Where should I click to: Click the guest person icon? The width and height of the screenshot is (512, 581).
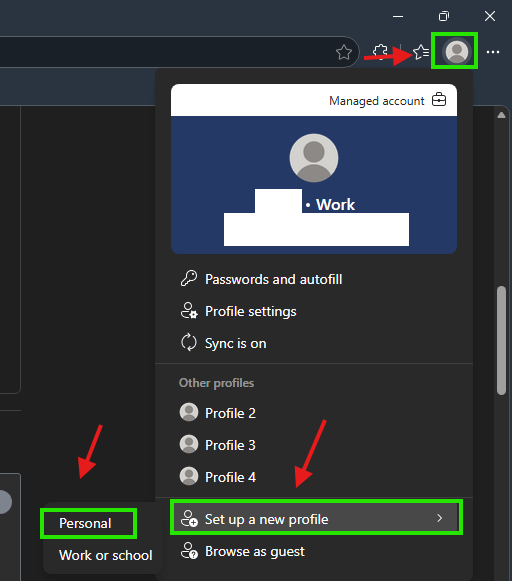pyautogui.click(x=189, y=551)
